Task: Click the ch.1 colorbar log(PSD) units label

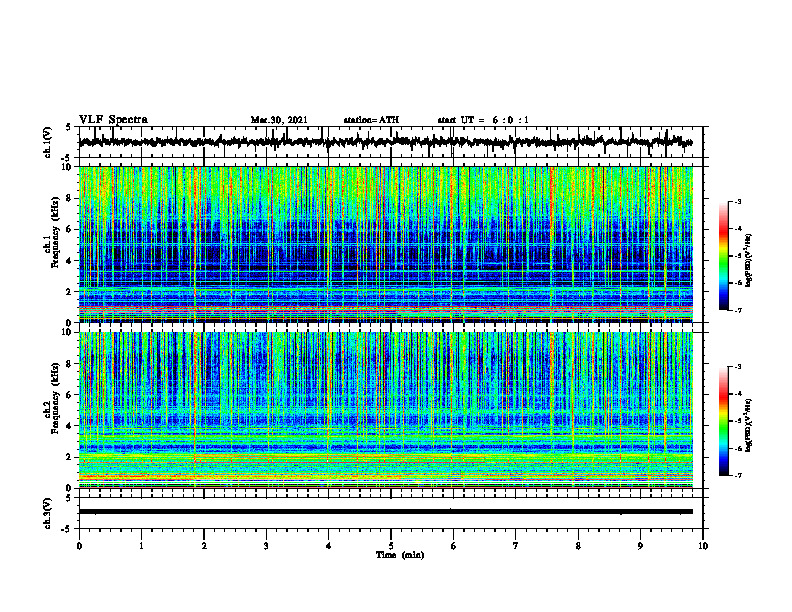Action: click(x=749, y=261)
